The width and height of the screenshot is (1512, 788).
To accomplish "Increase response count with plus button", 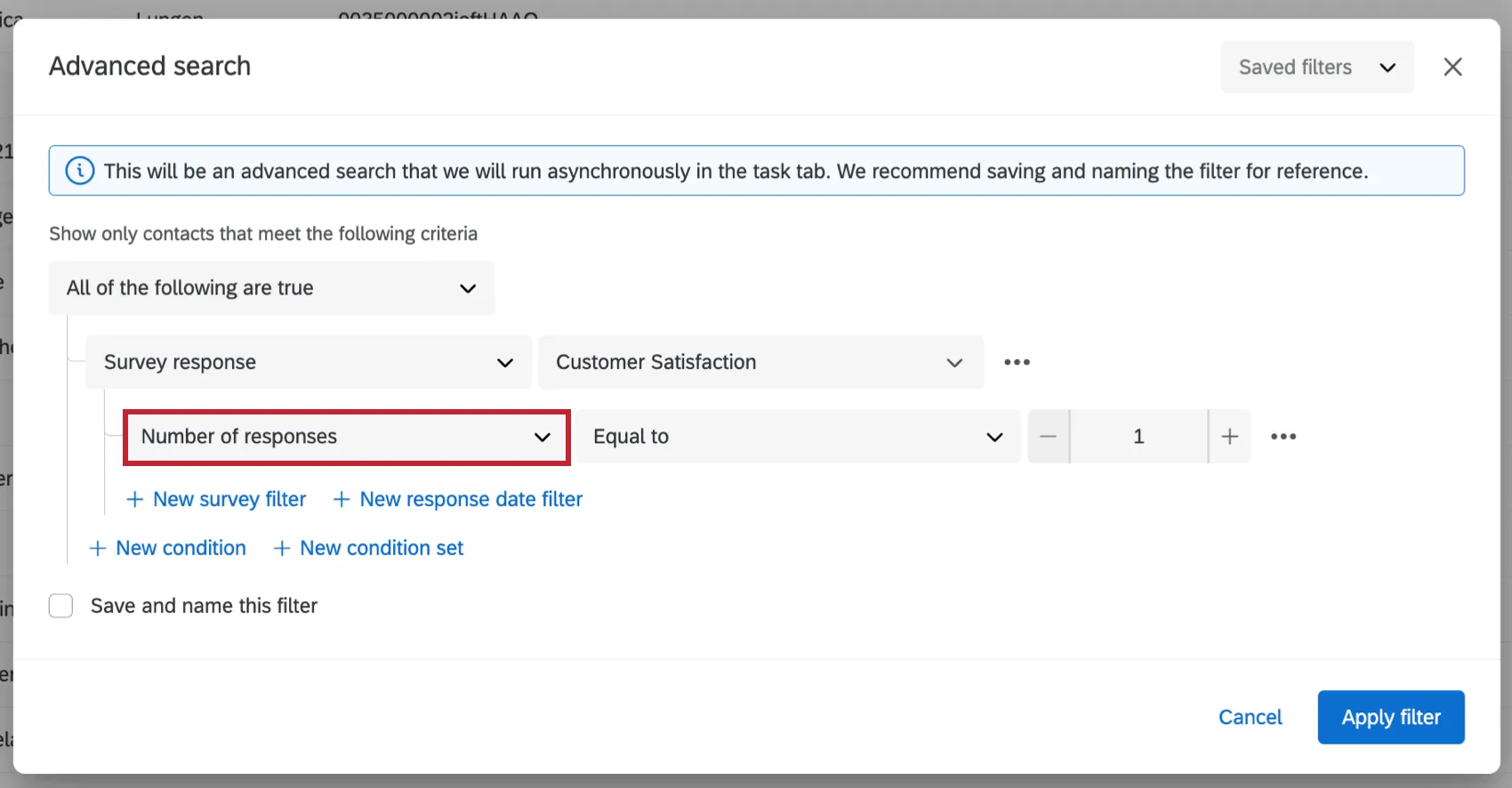I will pos(1230,437).
